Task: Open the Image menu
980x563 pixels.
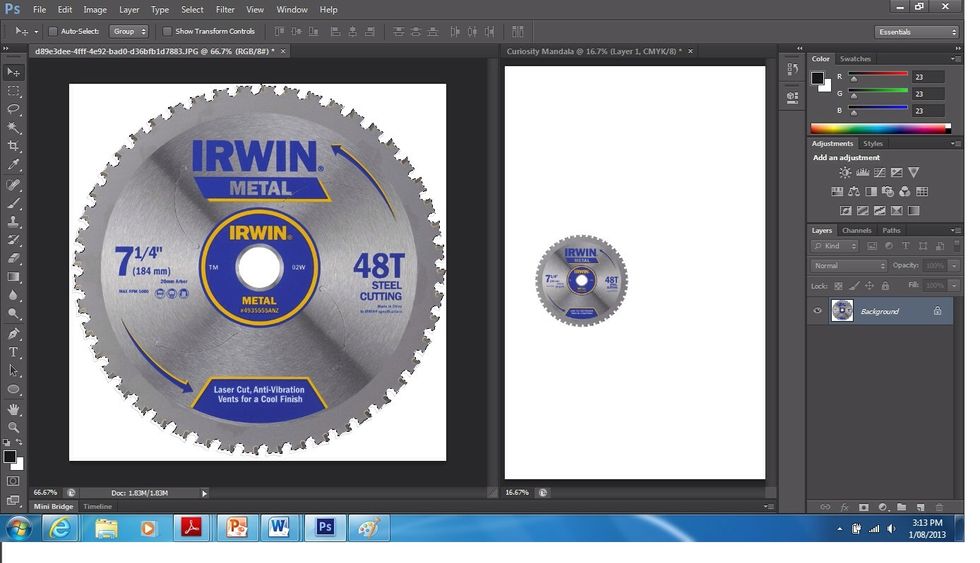Action: coord(95,9)
